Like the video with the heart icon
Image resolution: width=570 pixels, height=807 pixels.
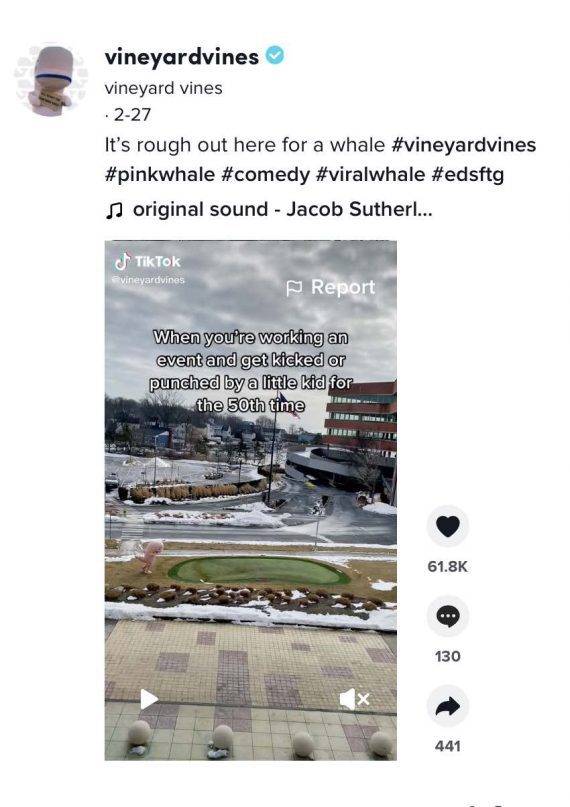pos(448,526)
